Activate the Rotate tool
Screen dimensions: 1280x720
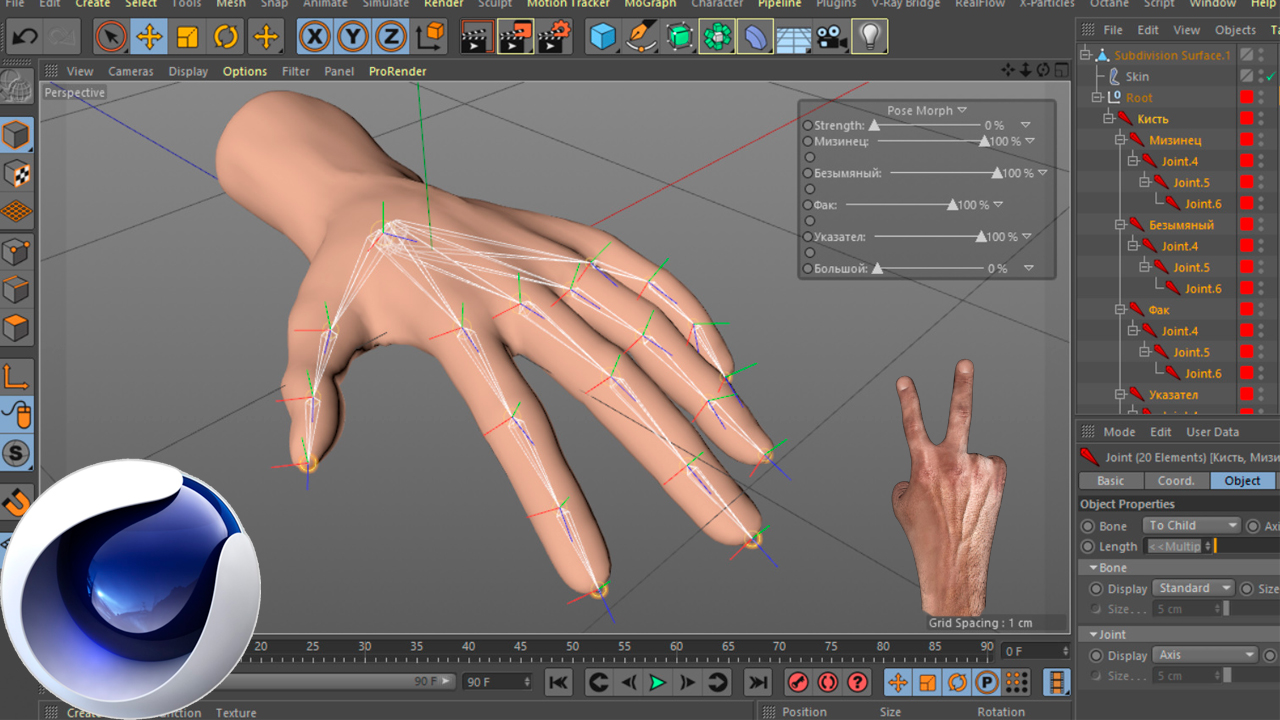click(x=226, y=38)
